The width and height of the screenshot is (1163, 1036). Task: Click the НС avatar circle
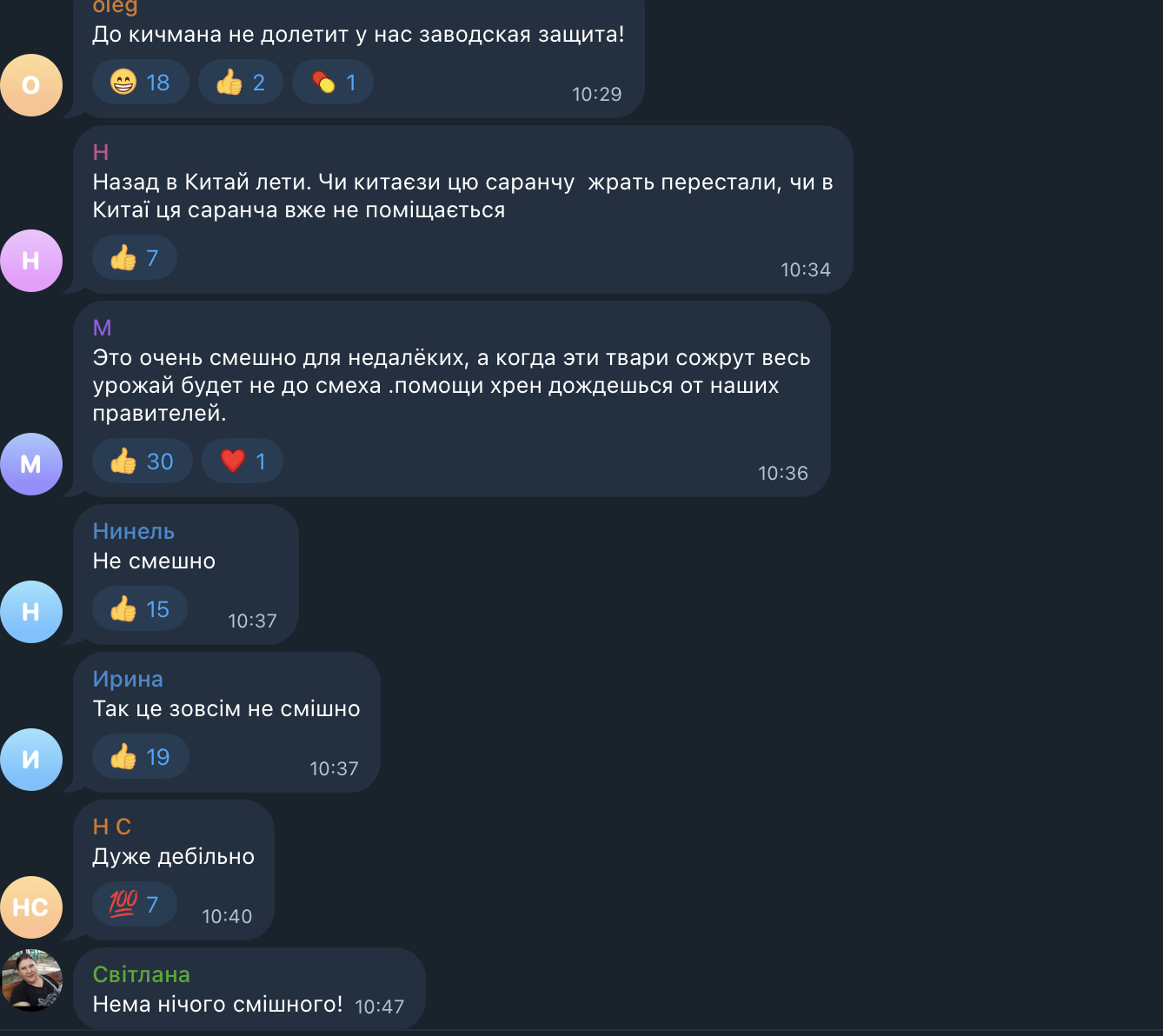(x=31, y=907)
